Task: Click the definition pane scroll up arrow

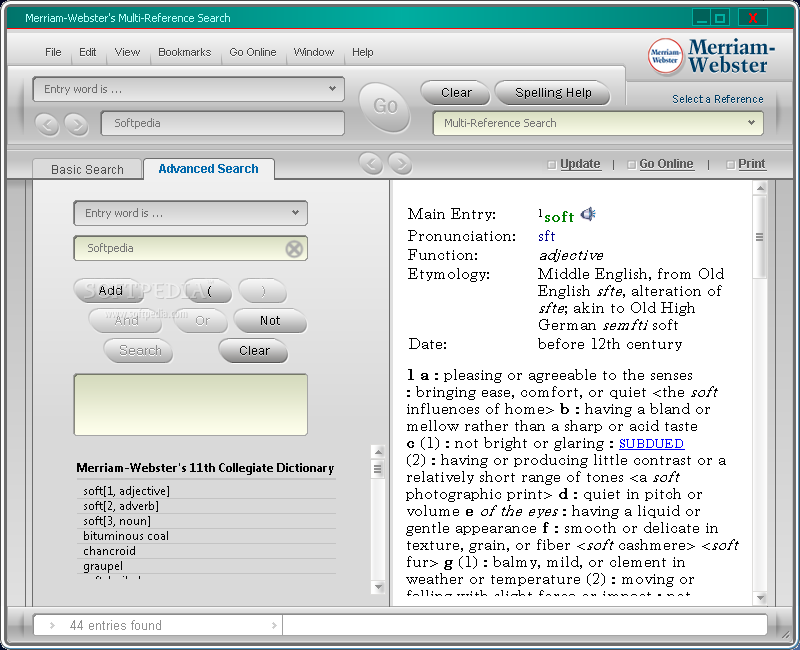Action: [760, 188]
